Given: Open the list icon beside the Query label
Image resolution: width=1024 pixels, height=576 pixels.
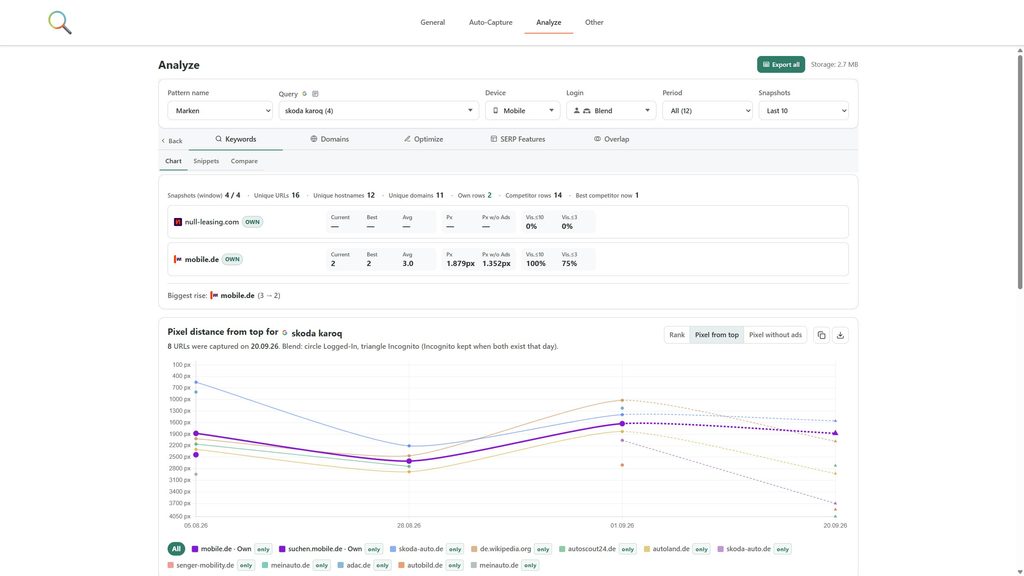Looking at the screenshot, I should [315, 94].
